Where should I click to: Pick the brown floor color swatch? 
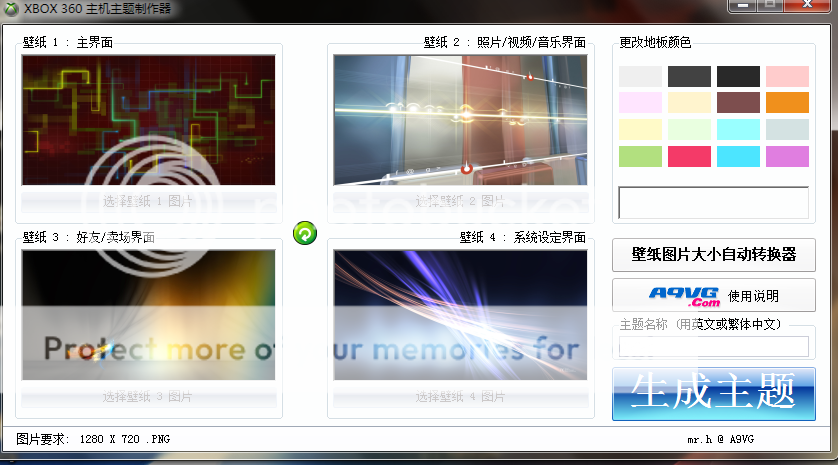[738, 103]
